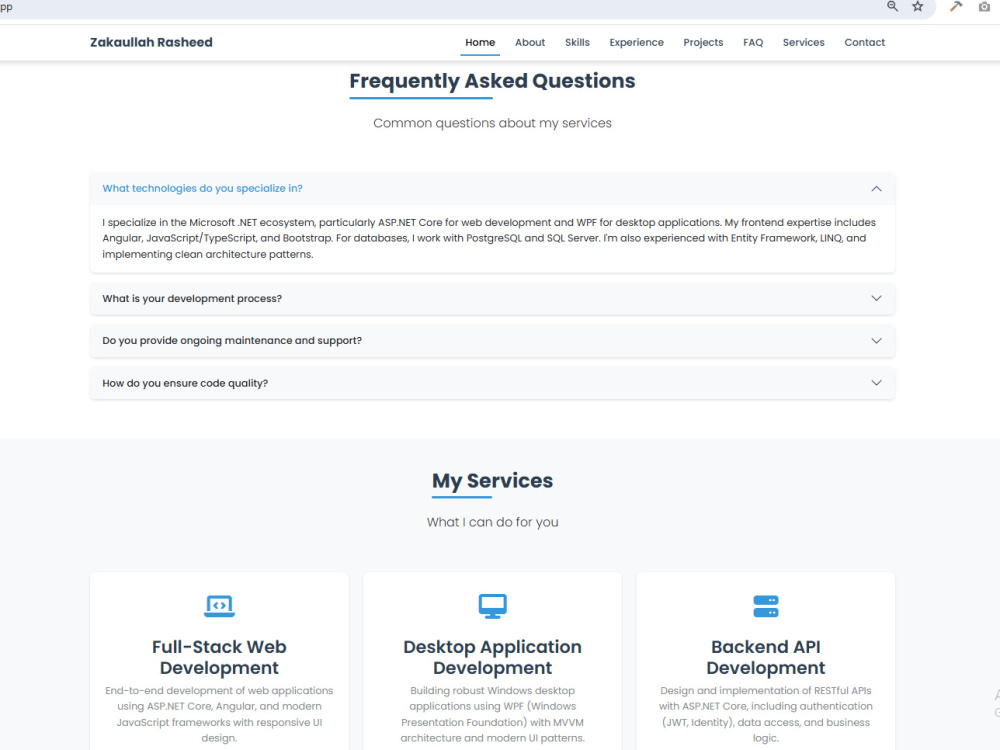Click the Zakaullah Rasheed brand logo link
Image resolution: width=1000 pixels, height=750 pixels.
click(x=151, y=42)
